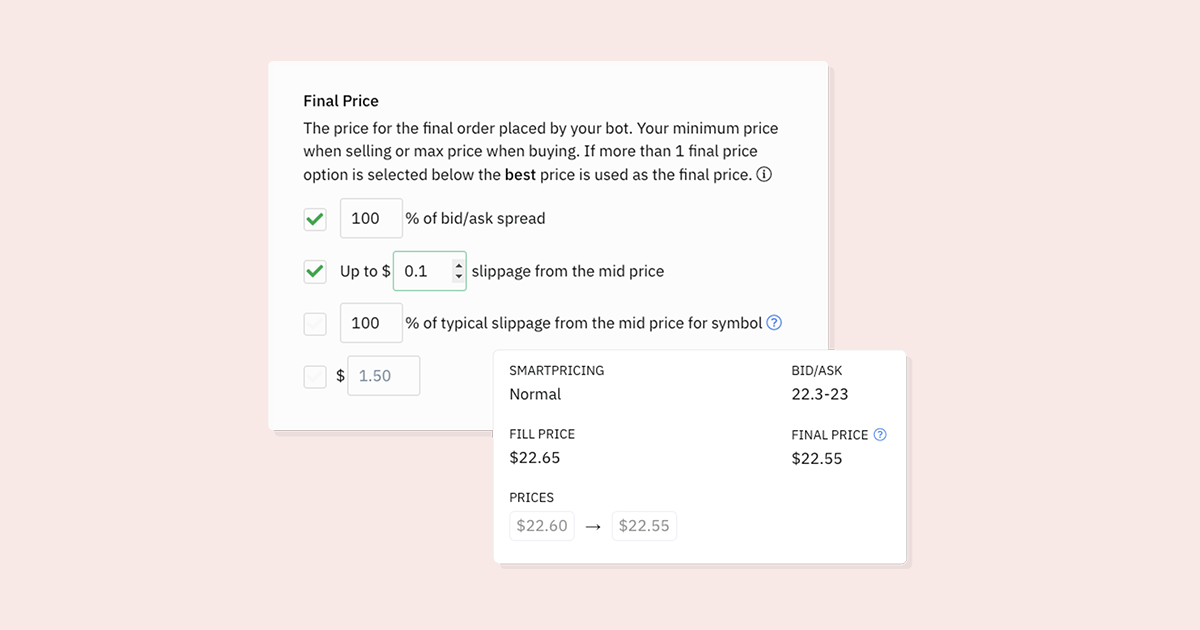Open the help icon beside typical slippage option
Image resolution: width=1200 pixels, height=630 pixels.
[x=773, y=323]
